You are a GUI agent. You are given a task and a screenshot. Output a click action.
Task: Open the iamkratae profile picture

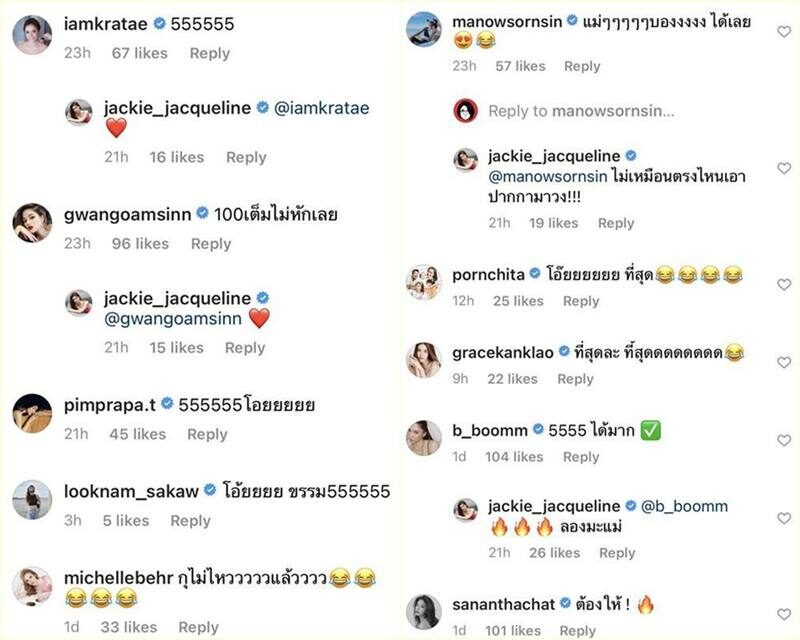tap(32, 35)
